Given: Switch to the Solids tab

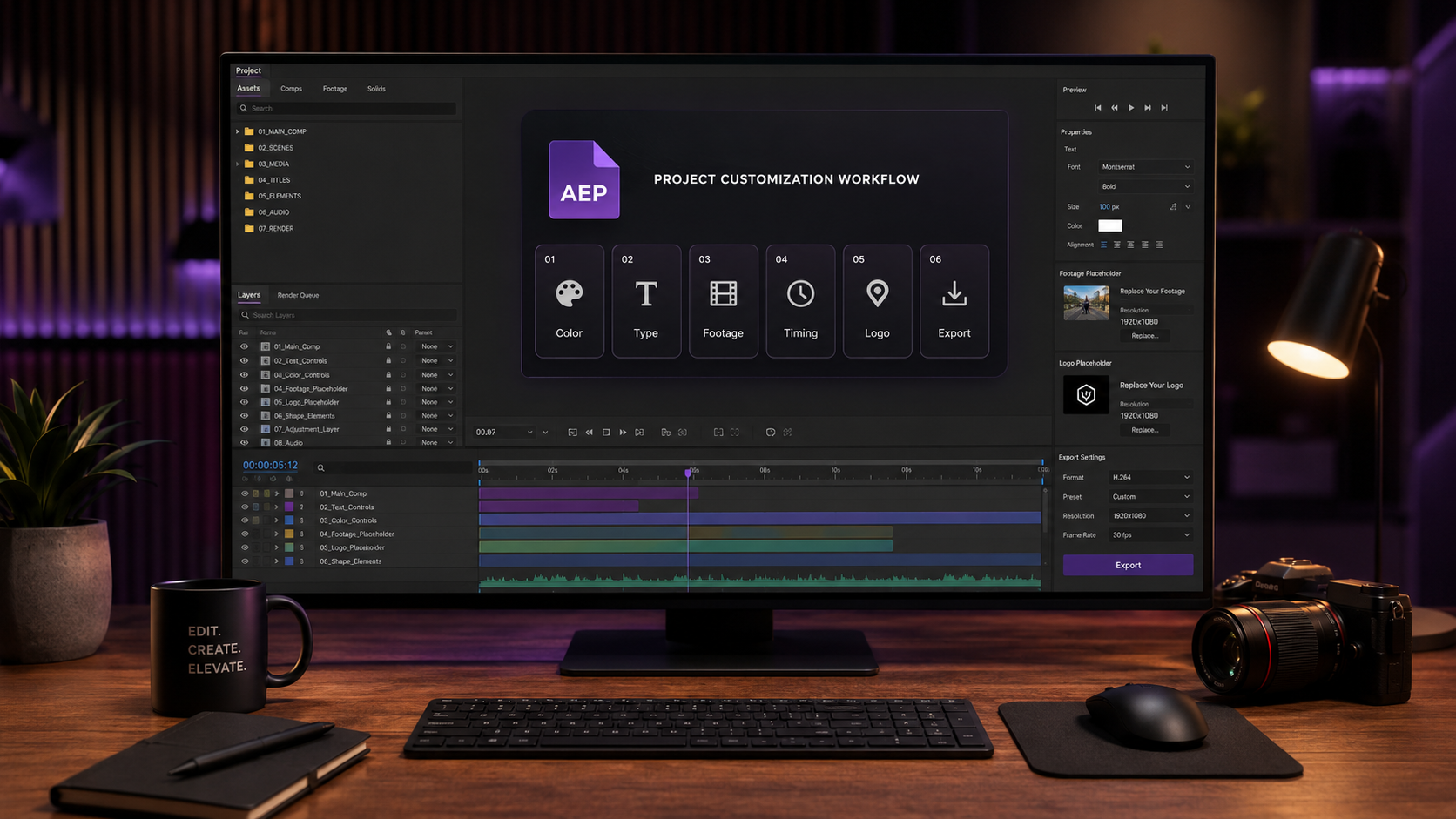Looking at the screenshot, I should 376,89.
